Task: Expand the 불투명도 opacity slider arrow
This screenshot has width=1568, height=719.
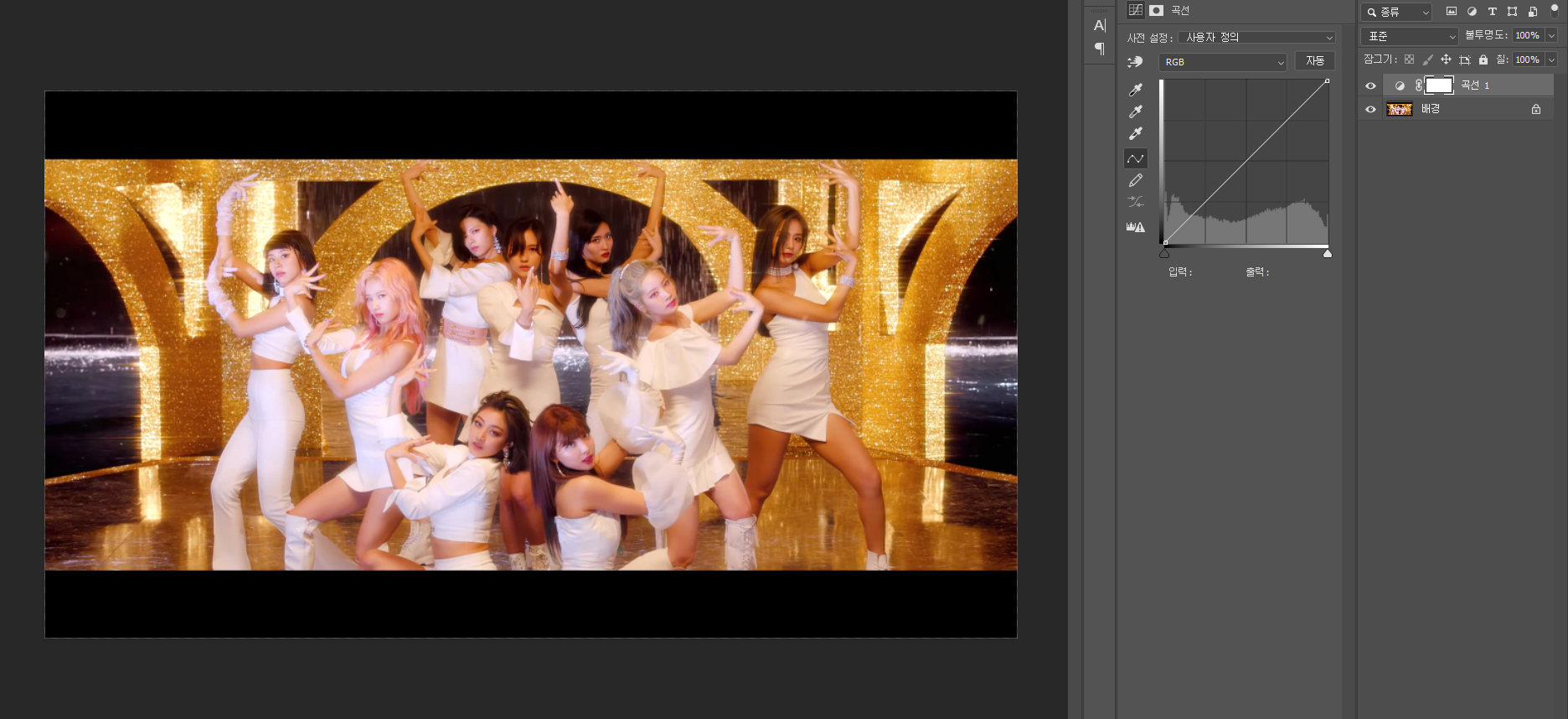Action: point(1551,35)
